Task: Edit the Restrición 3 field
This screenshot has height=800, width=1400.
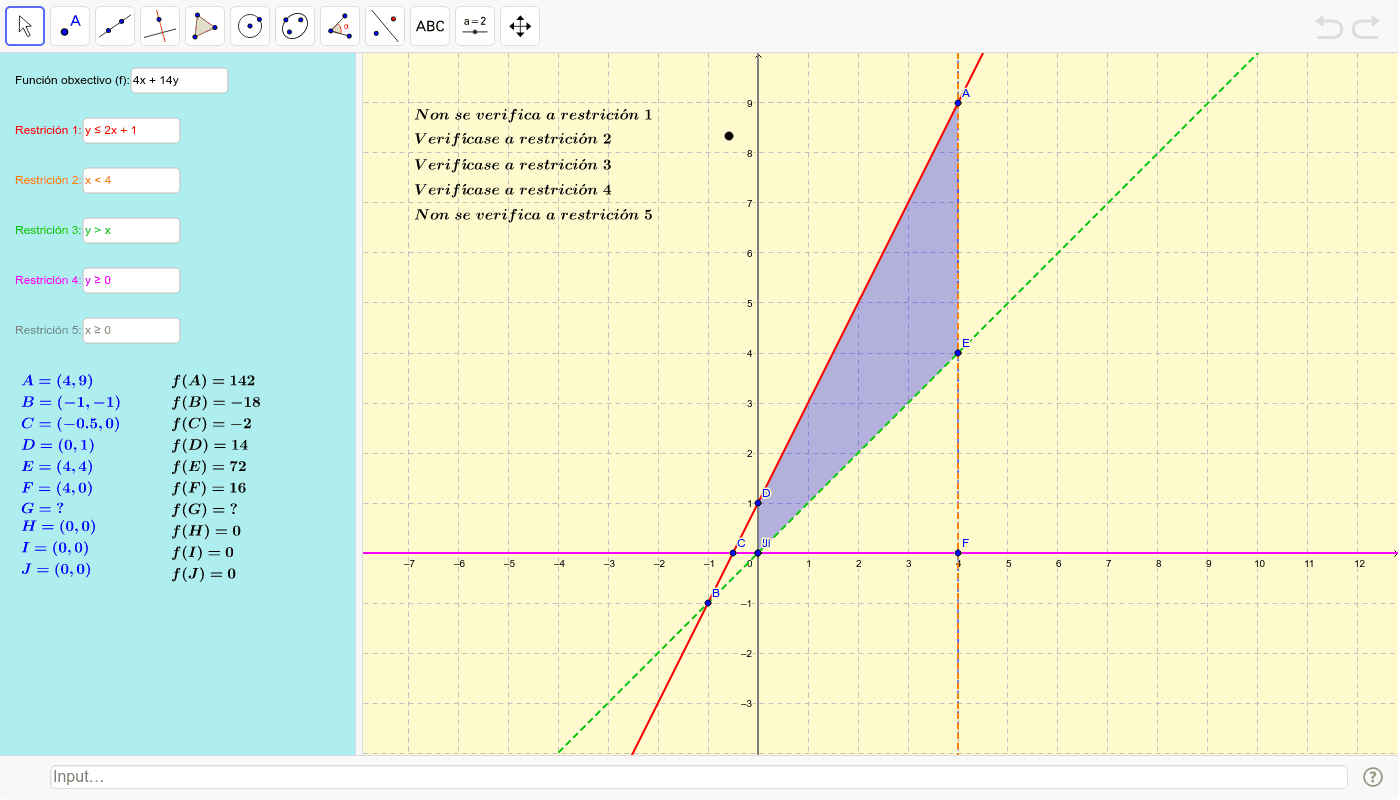Action: 131,230
